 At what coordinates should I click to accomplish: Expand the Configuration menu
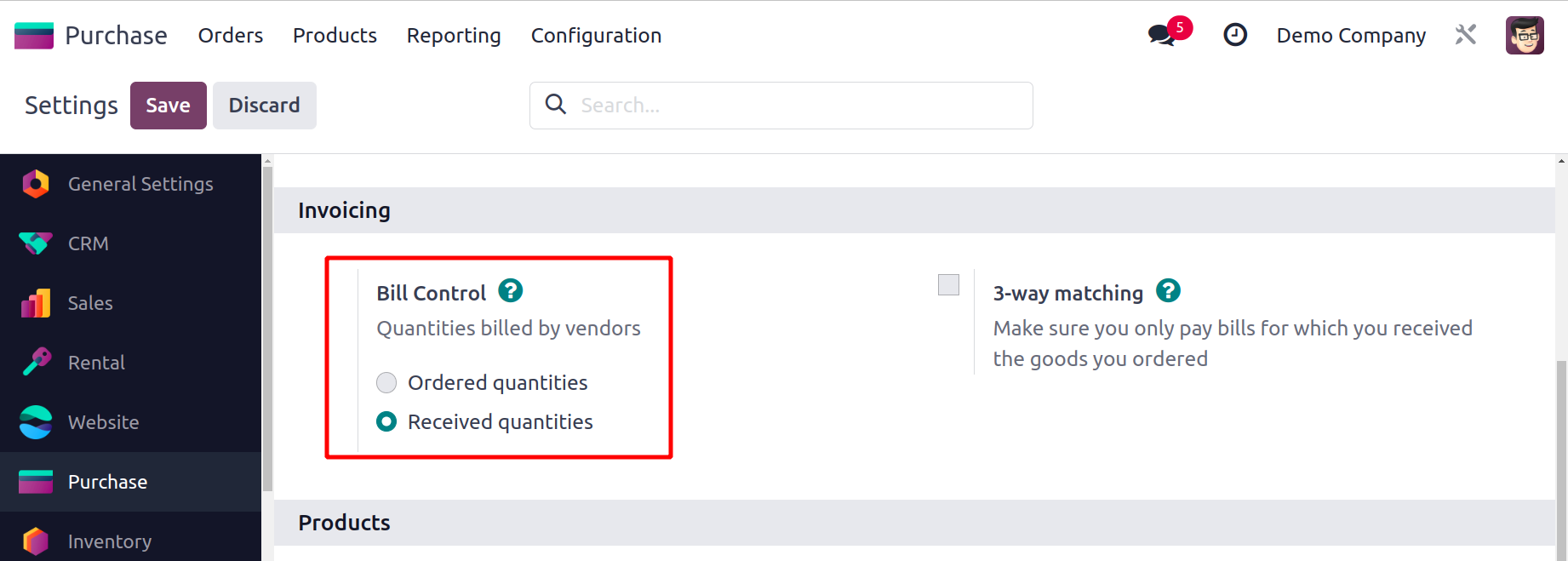pyautogui.click(x=596, y=36)
